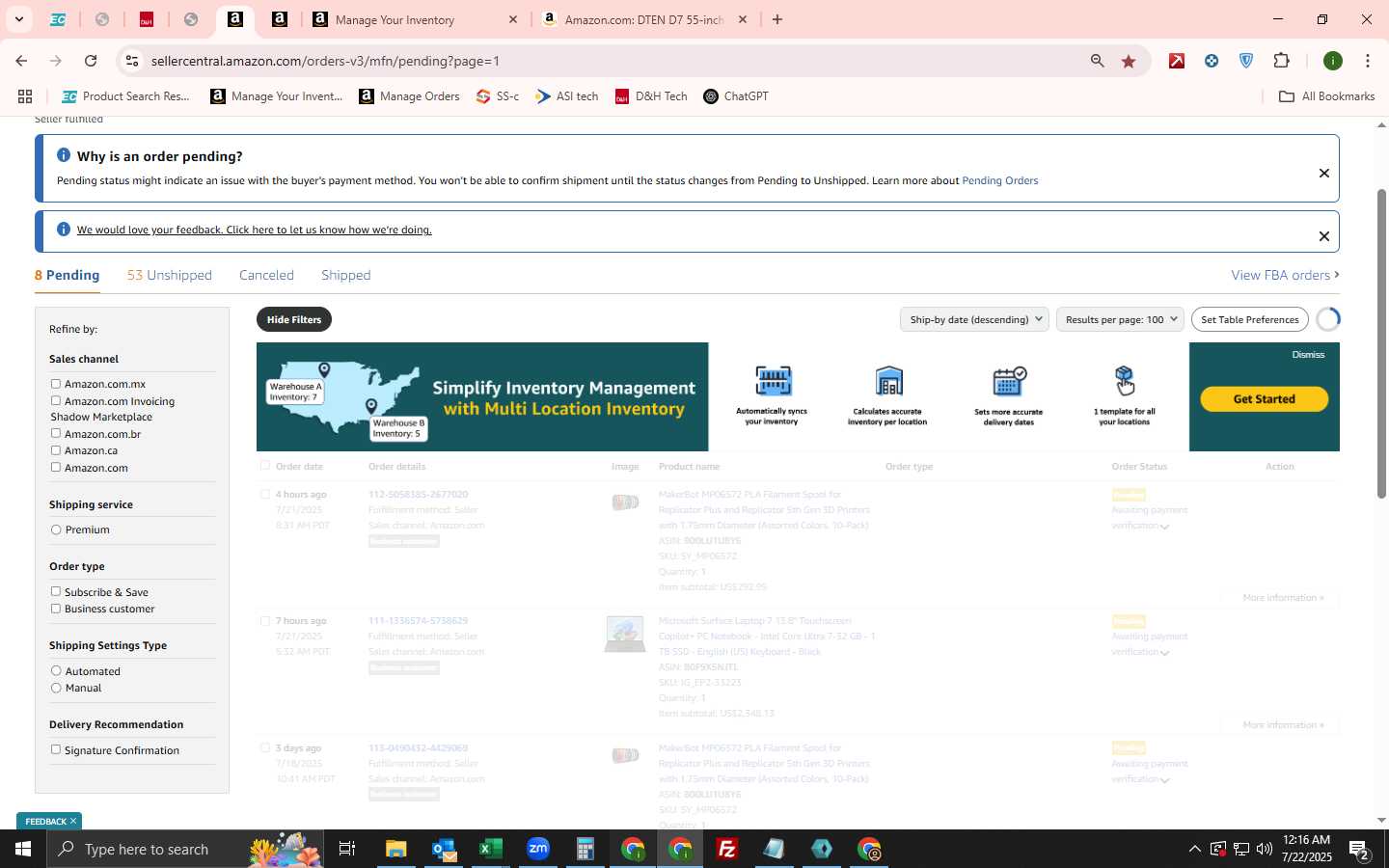The width and height of the screenshot is (1389, 868).
Task: Expand the browser tab search chevron
Action: (x=18, y=19)
